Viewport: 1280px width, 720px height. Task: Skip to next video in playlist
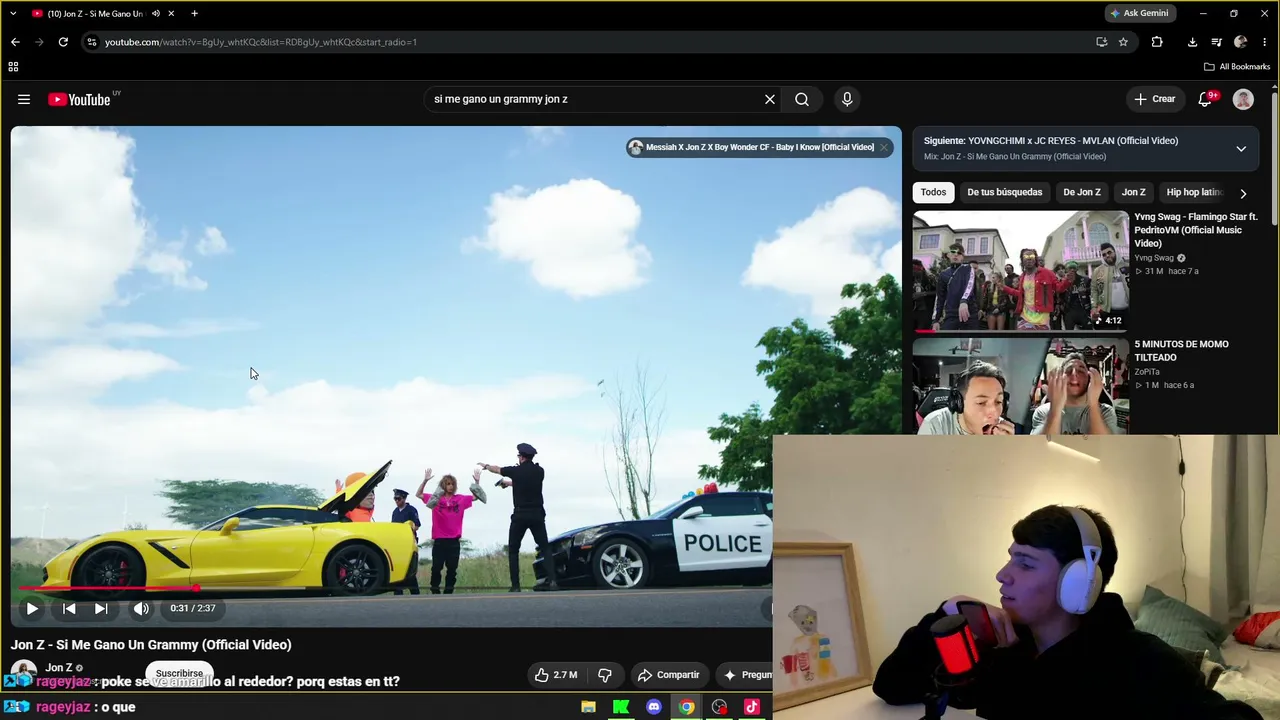click(101, 608)
